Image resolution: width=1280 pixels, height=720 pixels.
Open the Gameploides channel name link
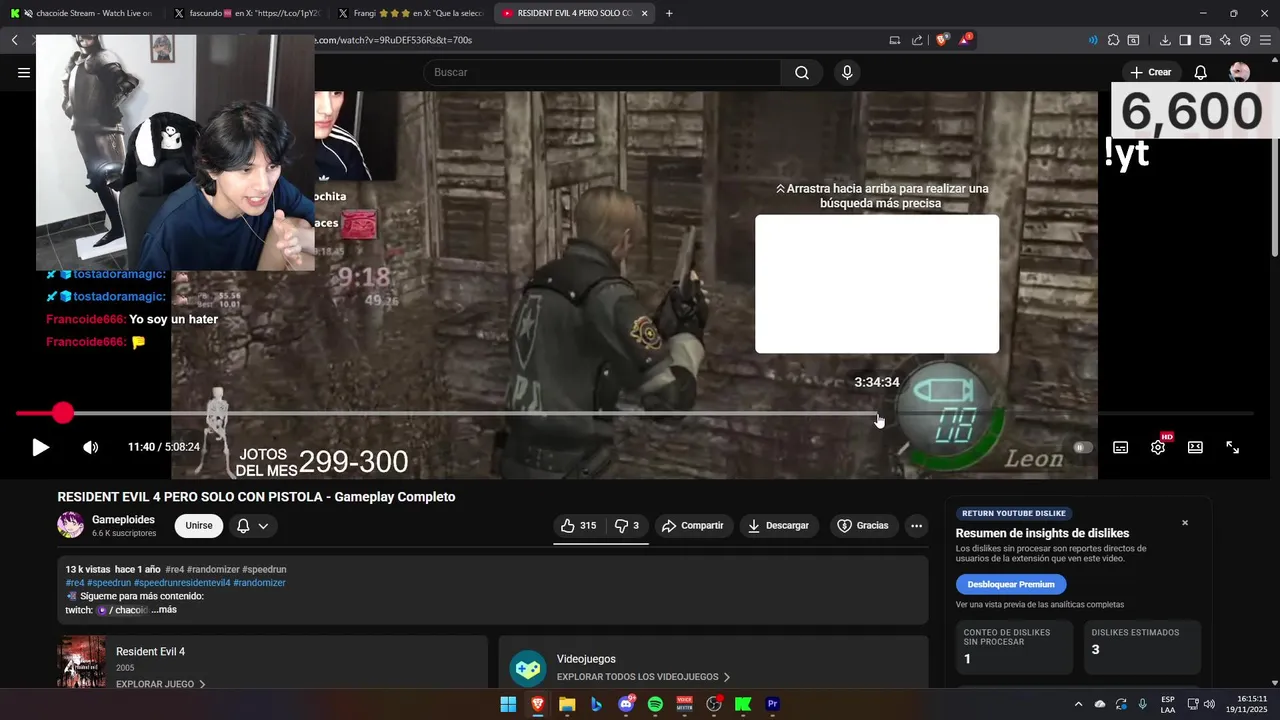[x=124, y=519]
